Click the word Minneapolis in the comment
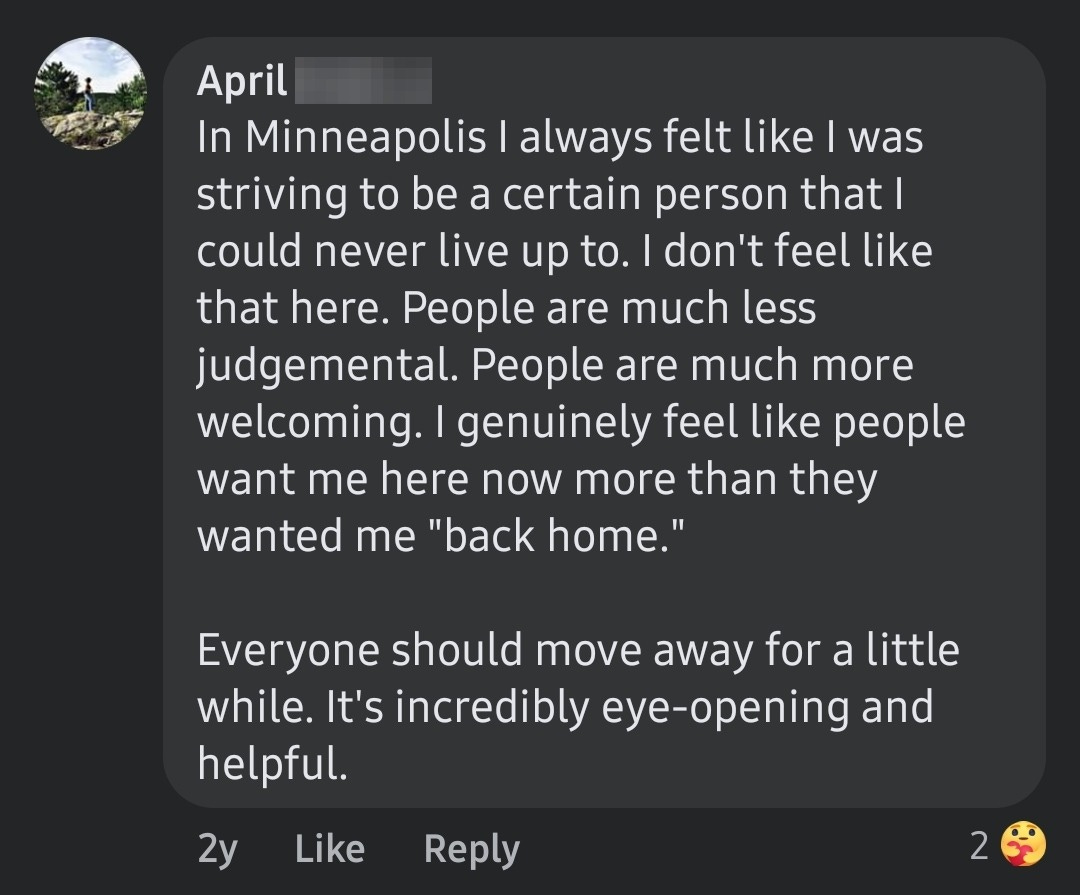This screenshot has width=1080, height=895. [x=366, y=137]
